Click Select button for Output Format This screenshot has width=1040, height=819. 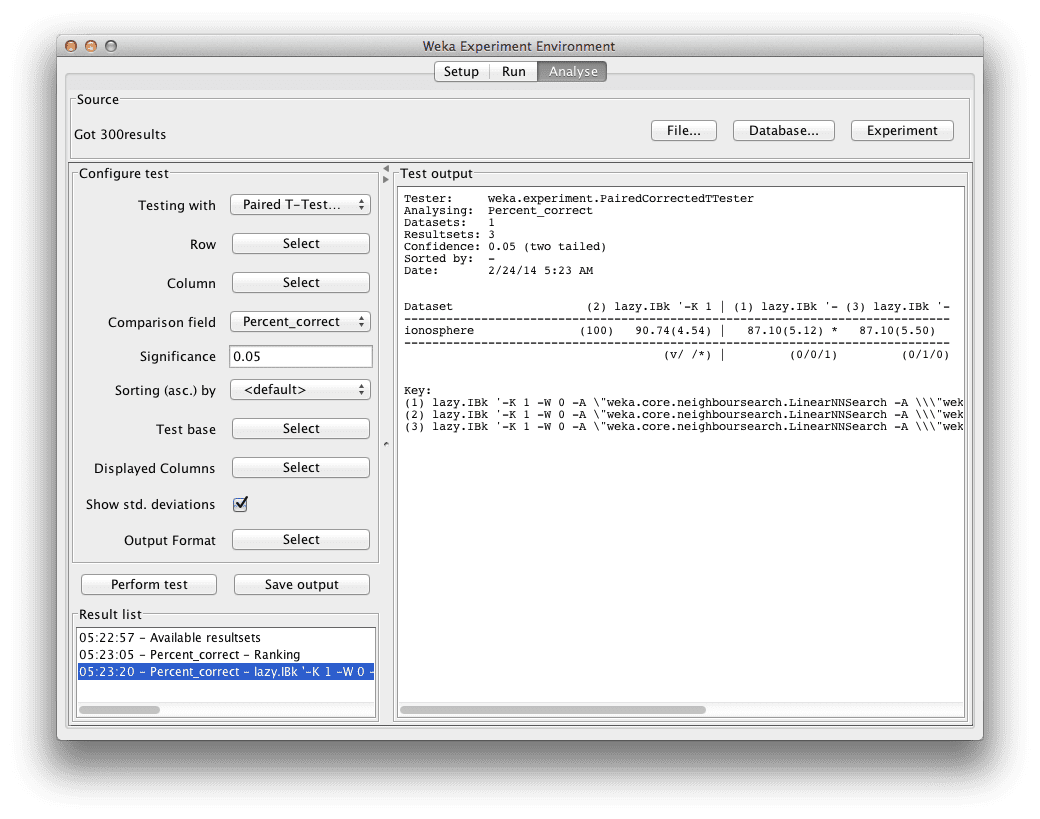(x=300, y=540)
